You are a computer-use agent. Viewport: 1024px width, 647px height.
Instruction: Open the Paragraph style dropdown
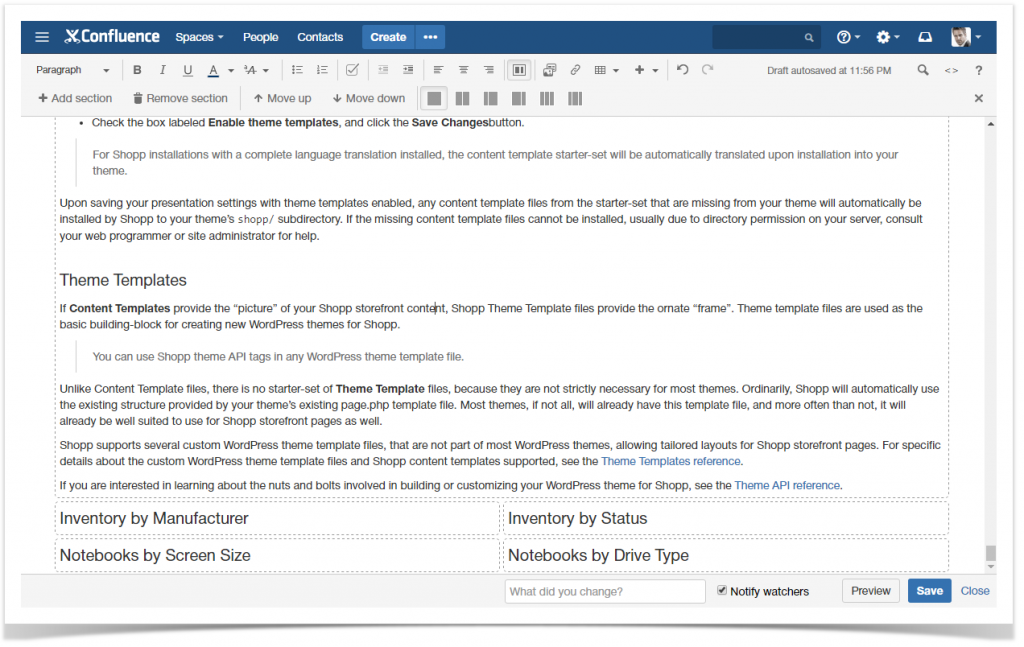(70, 69)
